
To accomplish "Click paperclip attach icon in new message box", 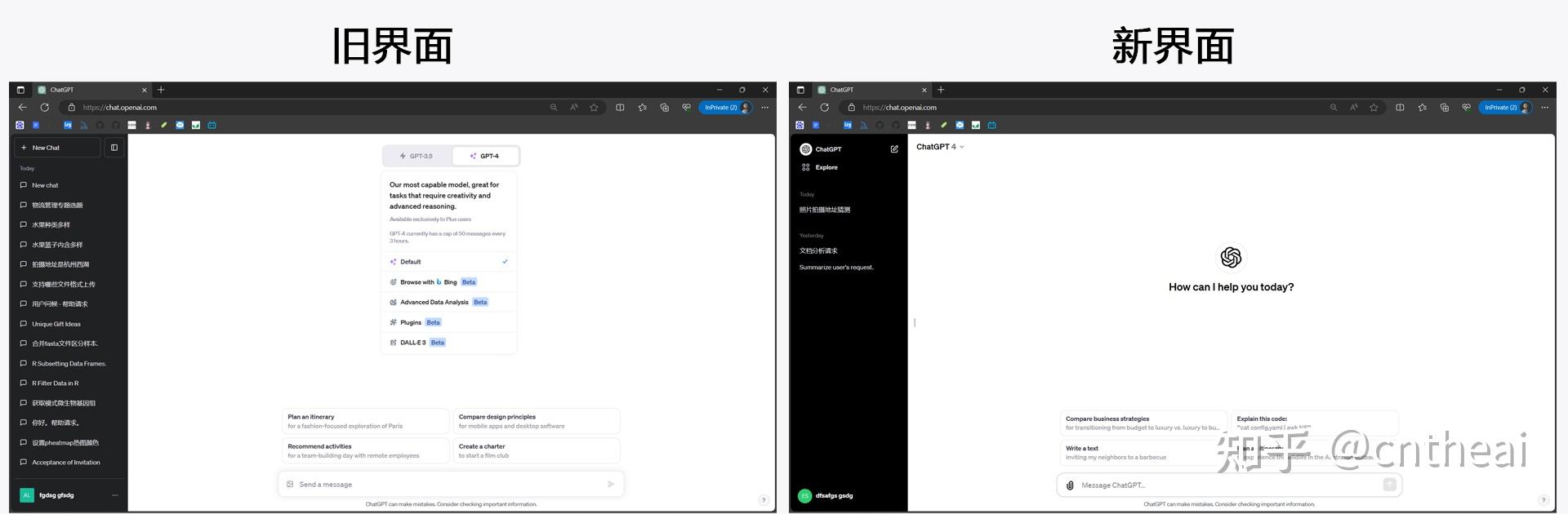I will click(x=1070, y=485).
